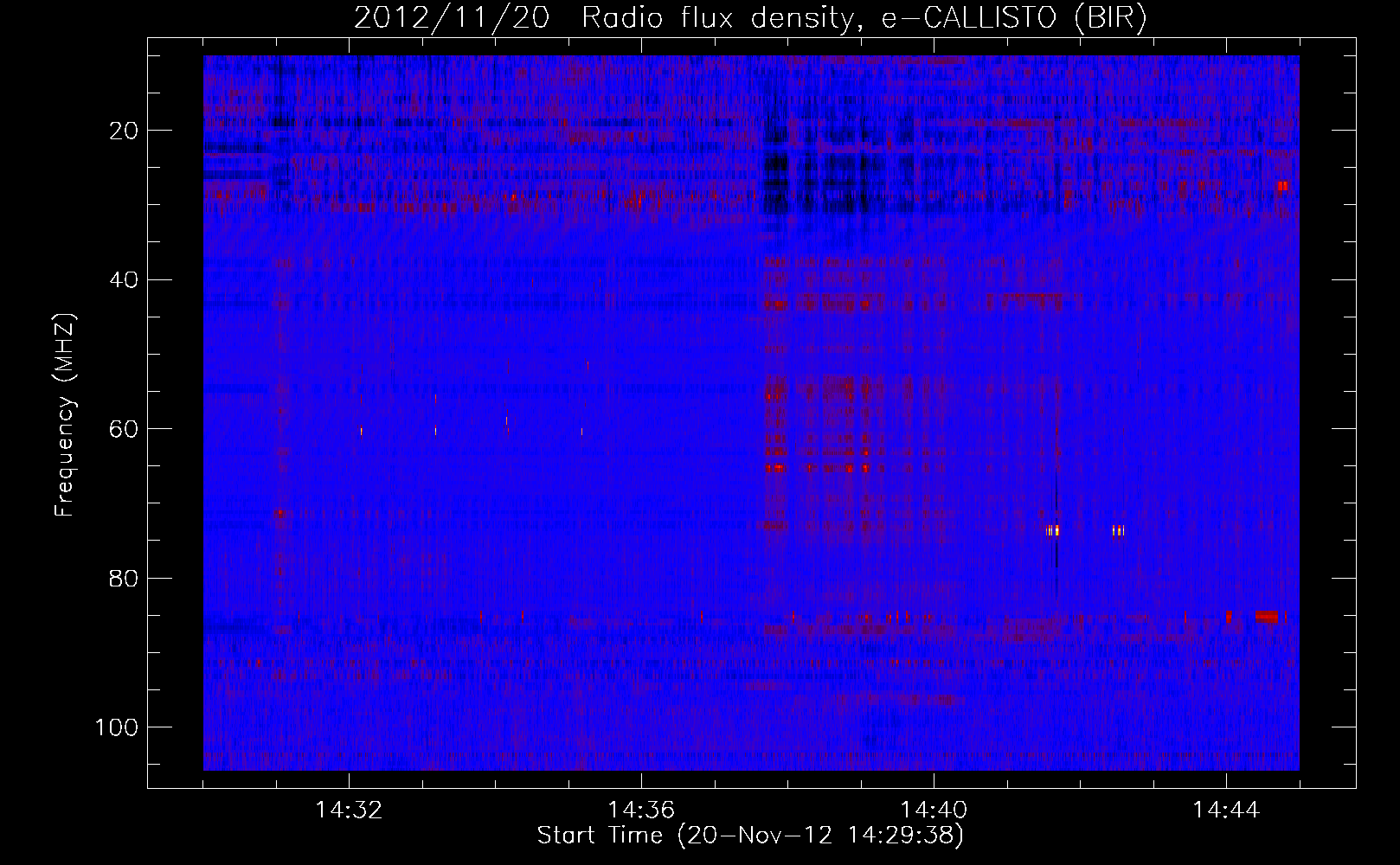The width and height of the screenshot is (1400, 865).
Task: Click the plot title mentioning e-CALLISTO (BIR)
Action: [750, 18]
